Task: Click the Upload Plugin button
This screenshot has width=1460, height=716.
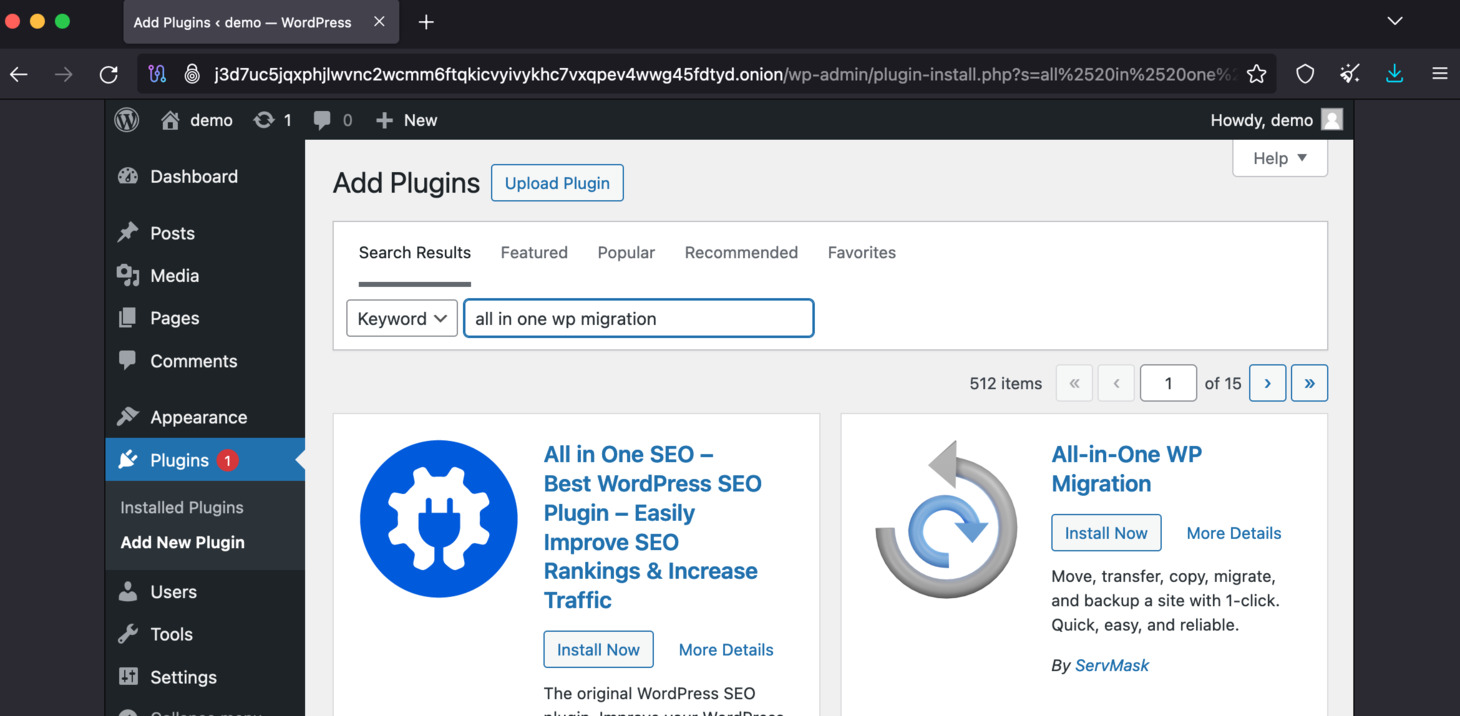Action: click(557, 183)
